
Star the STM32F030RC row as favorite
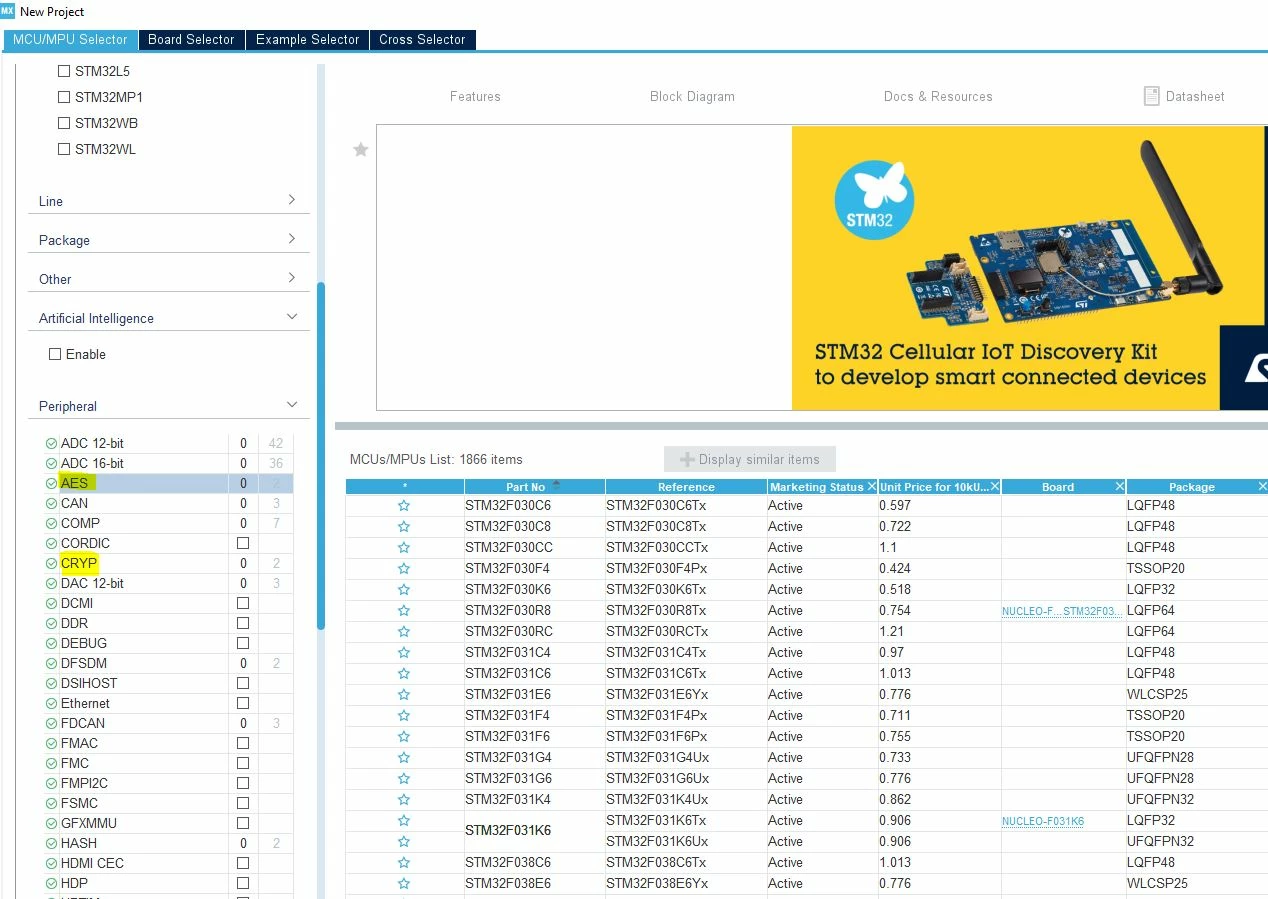tap(404, 632)
